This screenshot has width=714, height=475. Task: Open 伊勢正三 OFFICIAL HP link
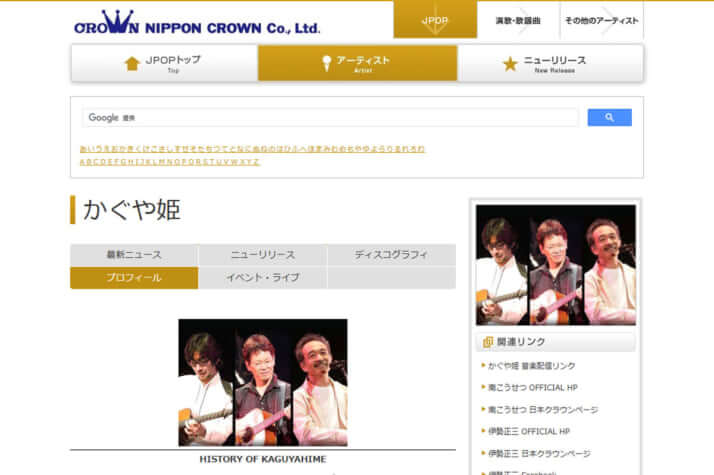(x=529, y=432)
